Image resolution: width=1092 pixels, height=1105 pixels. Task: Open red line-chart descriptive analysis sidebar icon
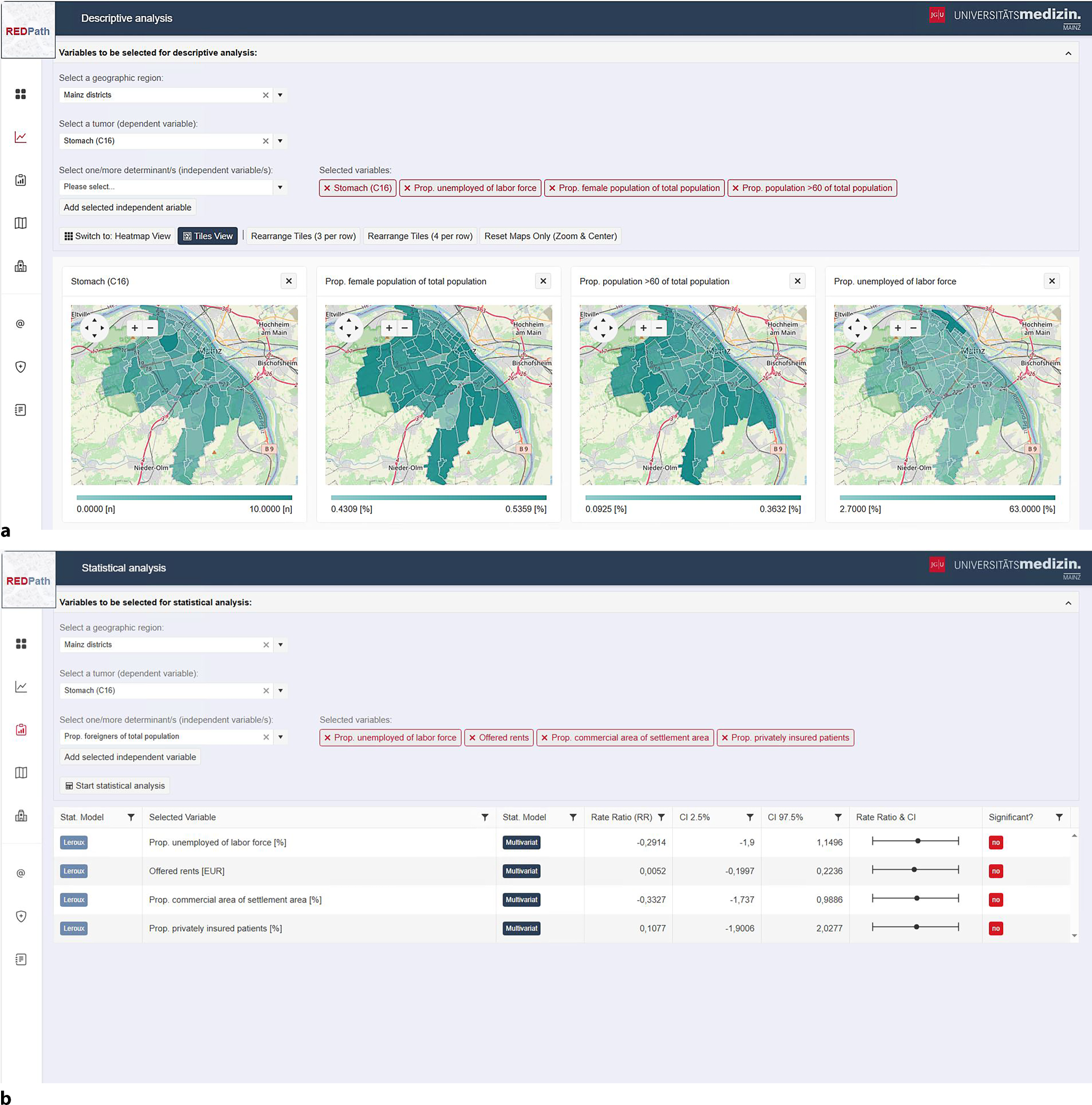pos(21,137)
